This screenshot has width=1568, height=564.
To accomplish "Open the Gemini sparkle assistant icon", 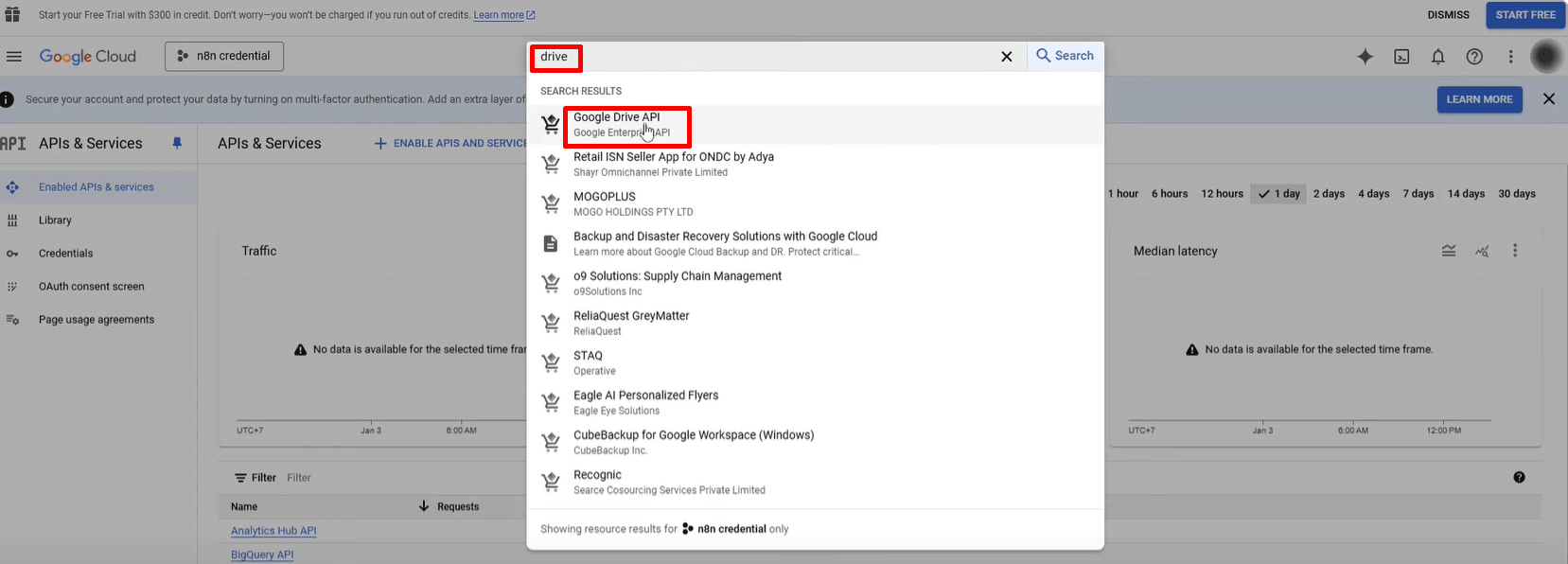I will pyautogui.click(x=1365, y=57).
